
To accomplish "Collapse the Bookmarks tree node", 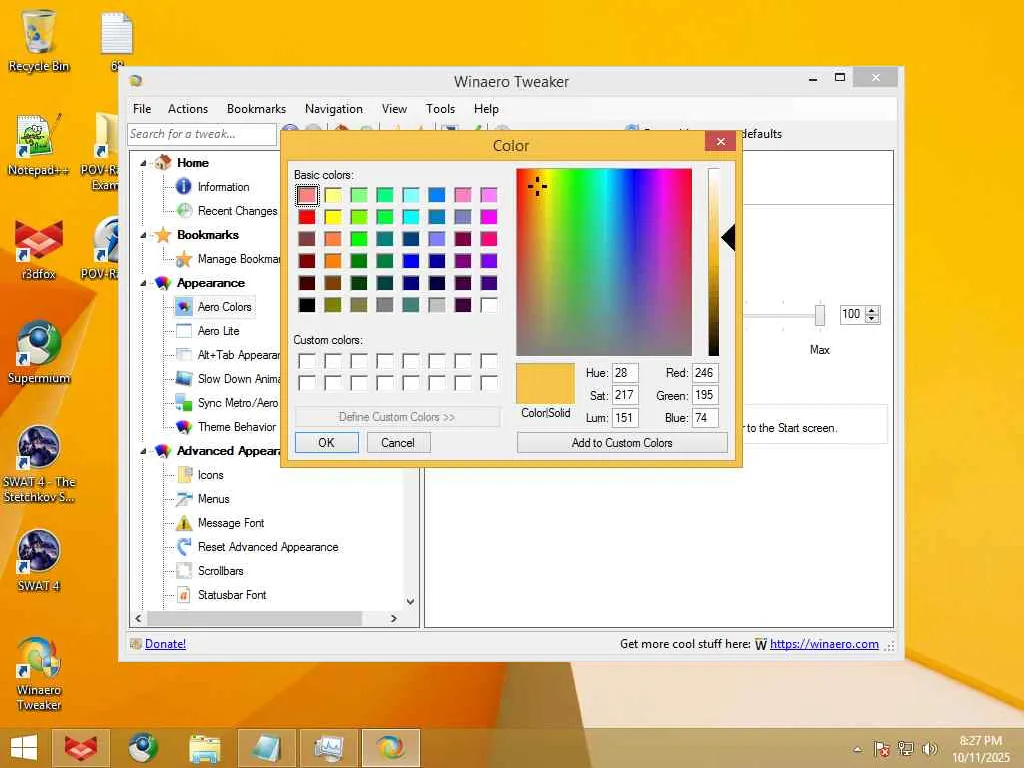I will pos(143,235).
